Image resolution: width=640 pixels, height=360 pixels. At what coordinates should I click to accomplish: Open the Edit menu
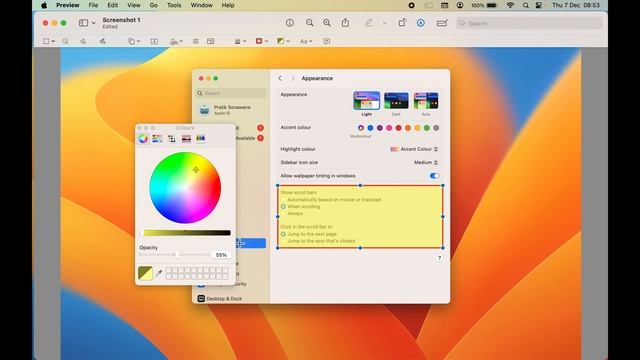point(112,5)
